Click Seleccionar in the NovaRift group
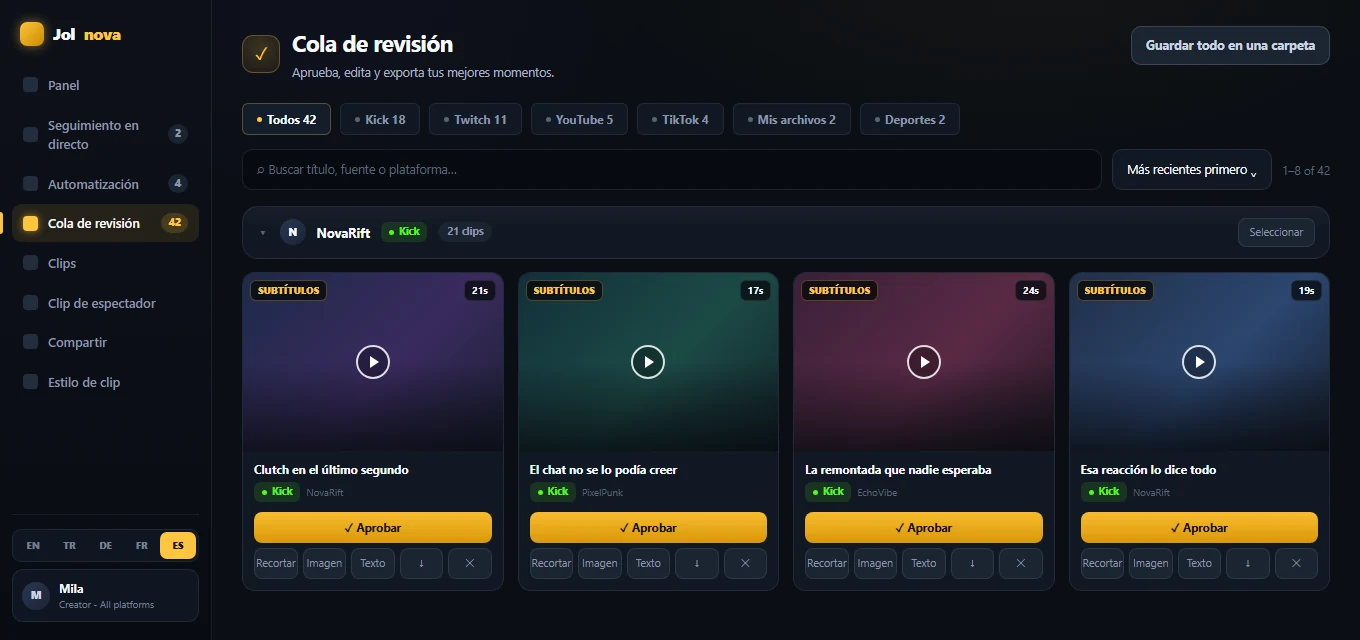The width and height of the screenshot is (1360, 640). pyautogui.click(x=1276, y=232)
